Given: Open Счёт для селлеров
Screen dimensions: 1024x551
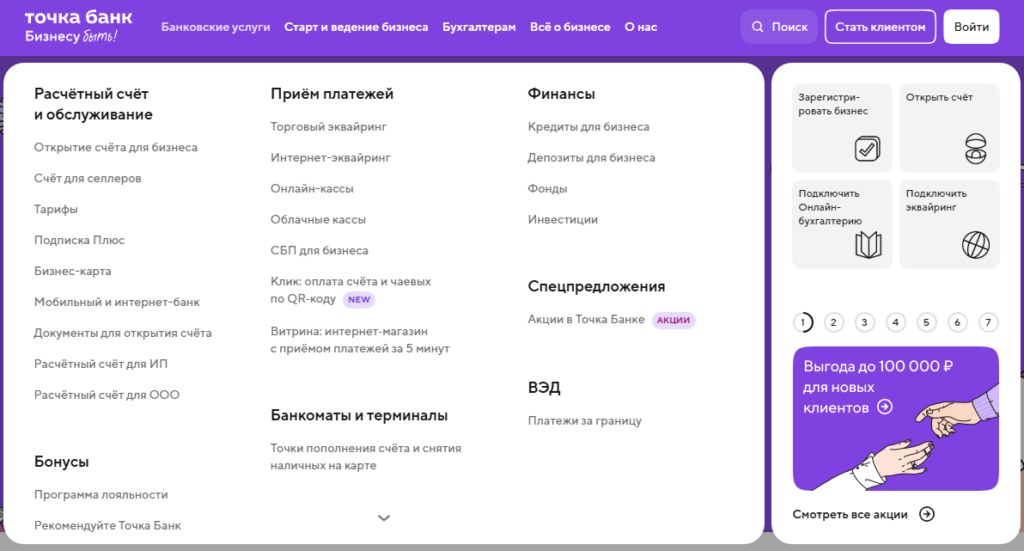Looking at the screenshot, I should point(88,178).
